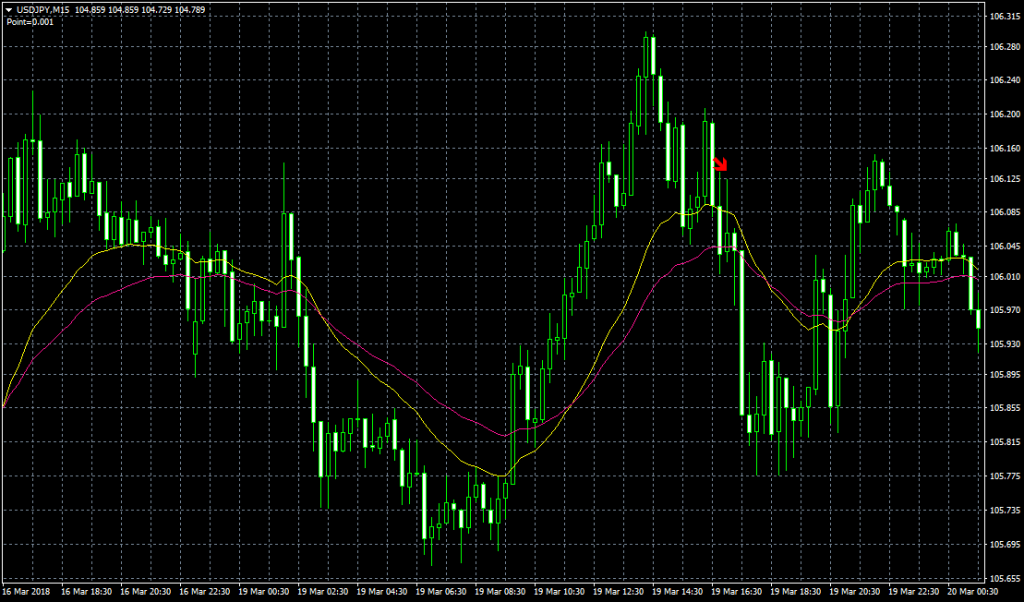Click the 19 Mar 20:30 time label

(855, 592)
